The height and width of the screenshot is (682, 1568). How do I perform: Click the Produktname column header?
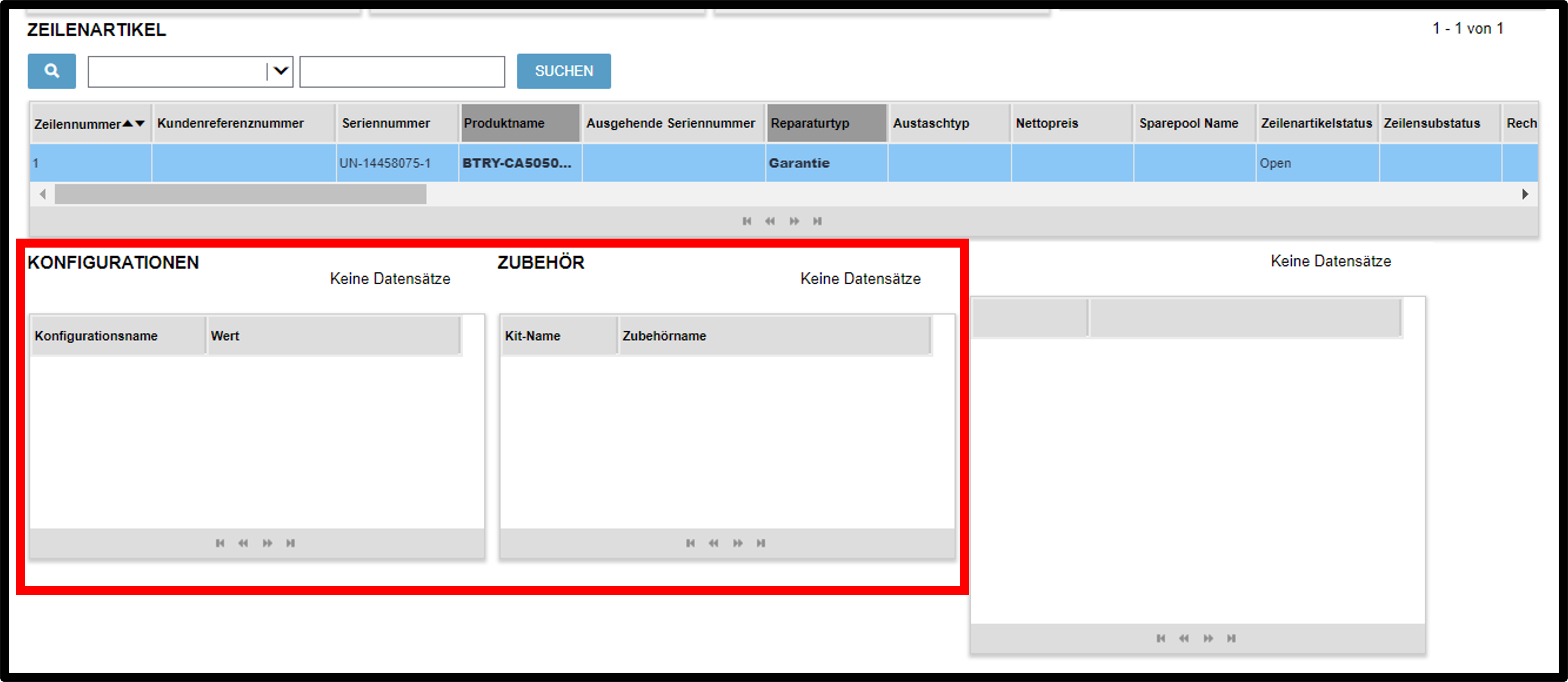click(x=521, y=124)
